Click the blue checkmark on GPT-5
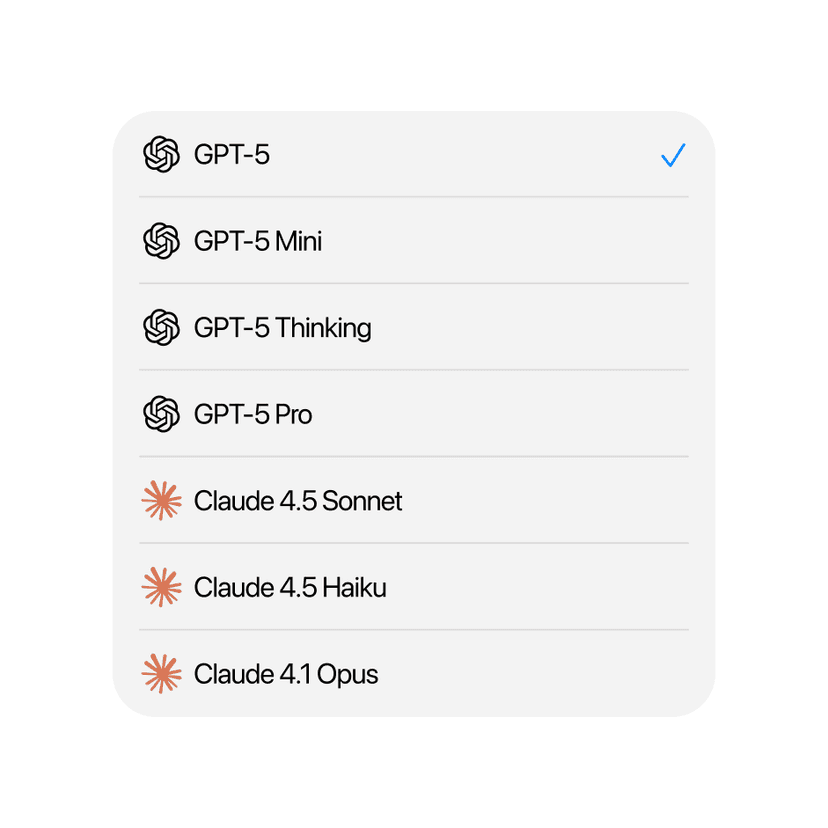The image size is (828, 828). point(673,155)
